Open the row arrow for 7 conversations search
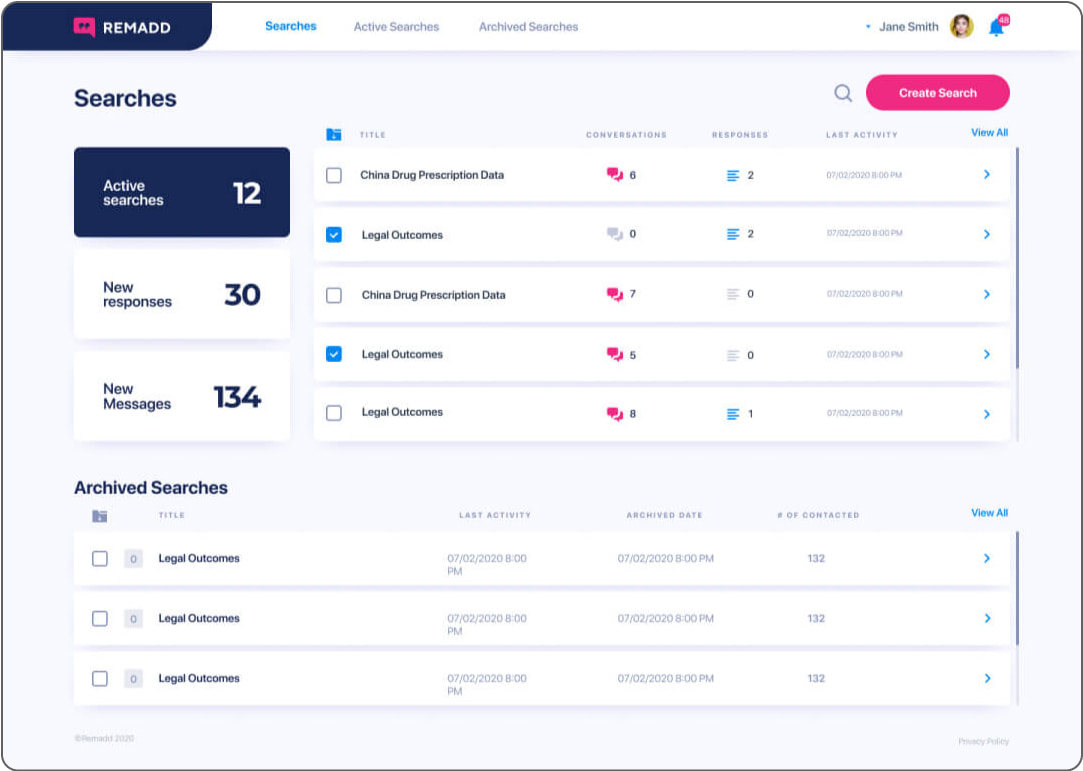Viewport: 1083px width, 771px height. [986, 295]
